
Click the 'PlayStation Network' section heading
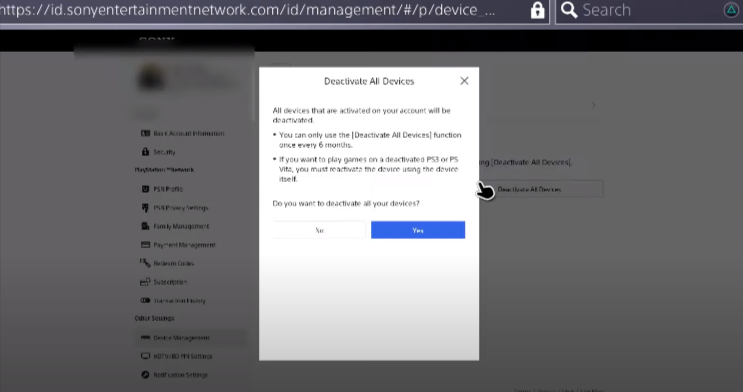[x=164, y=170]
